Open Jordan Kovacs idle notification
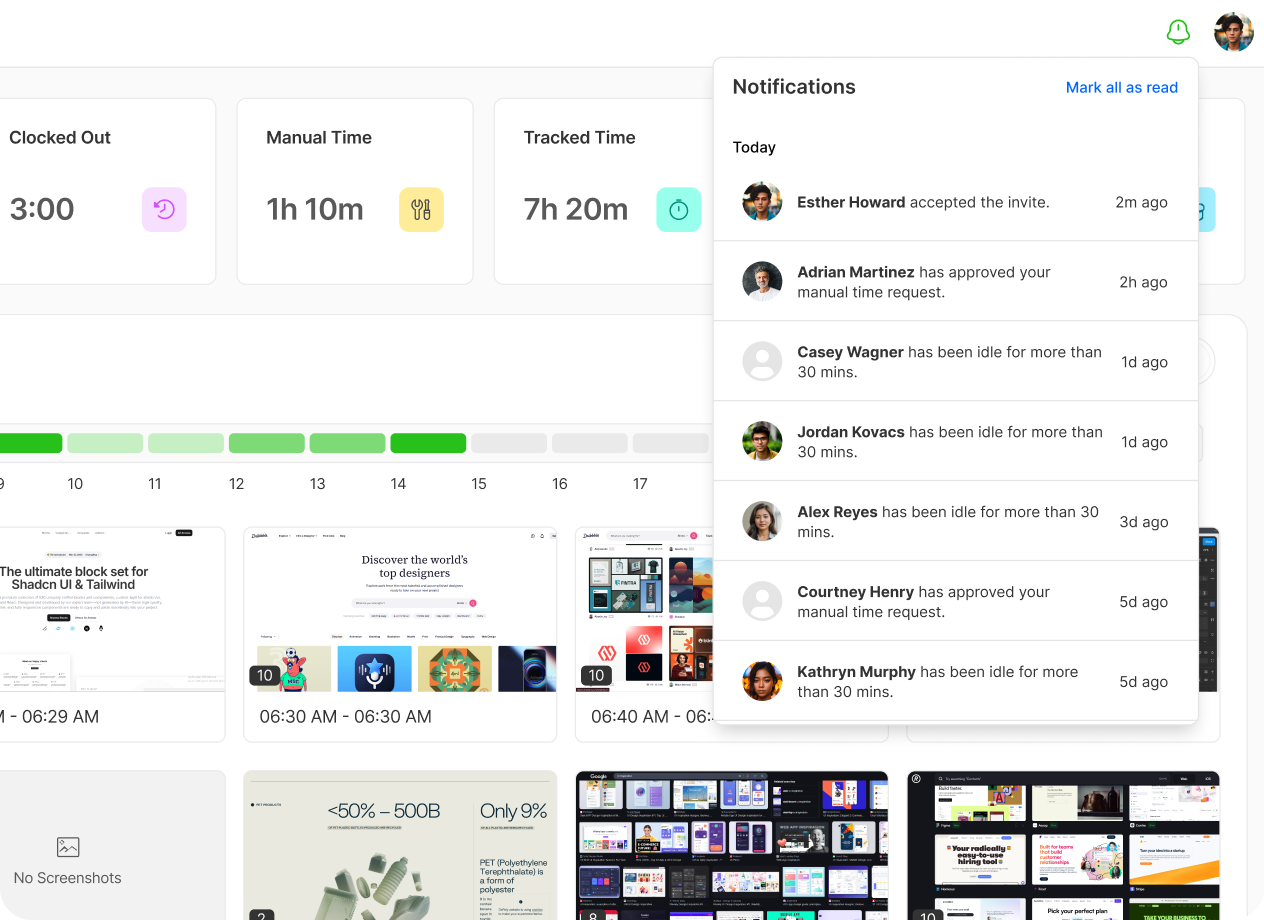Viewport: 1264px width, 920px height. pos(955,442)
